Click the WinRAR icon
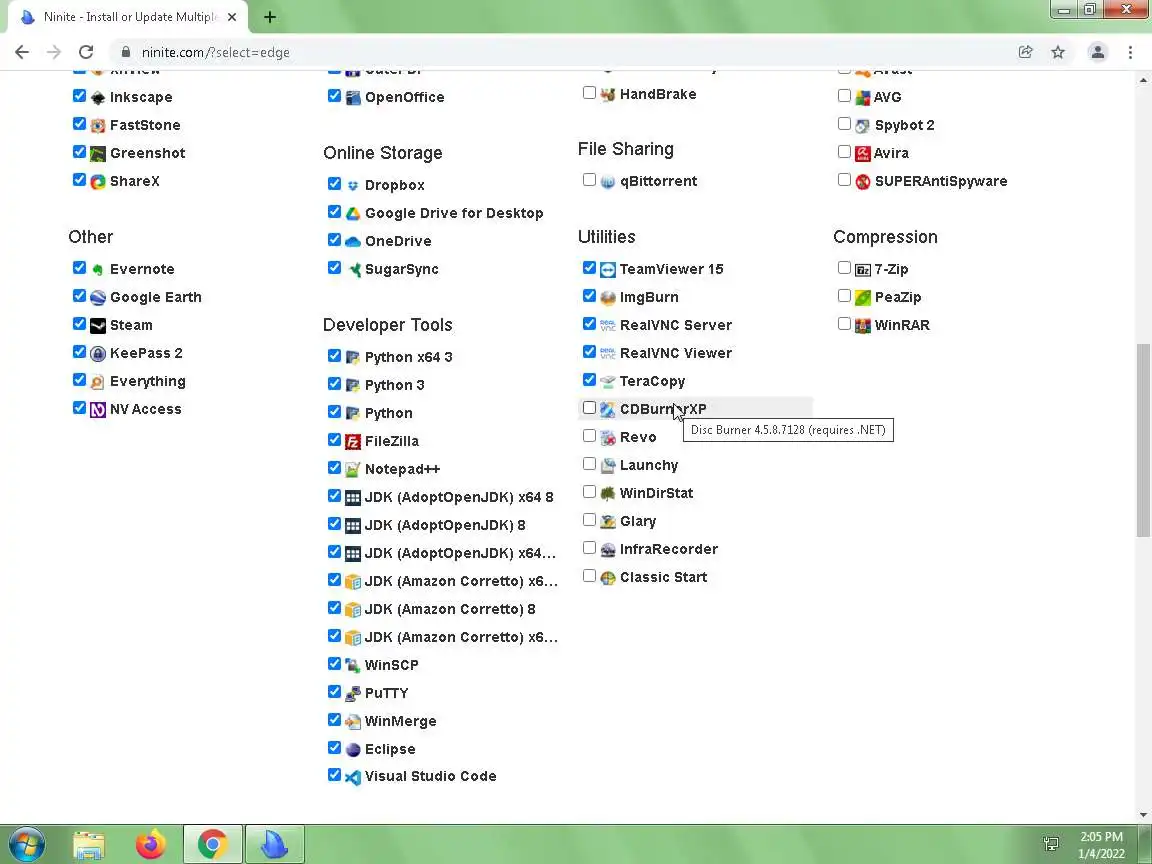The width and height of the screenshot is (1152, 864). point(863,325)
